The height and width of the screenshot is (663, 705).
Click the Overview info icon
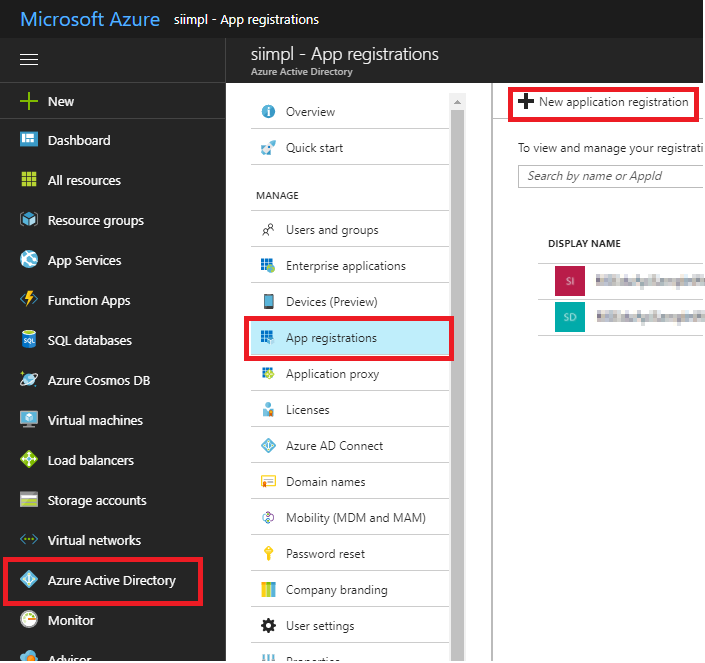point(268,111)
